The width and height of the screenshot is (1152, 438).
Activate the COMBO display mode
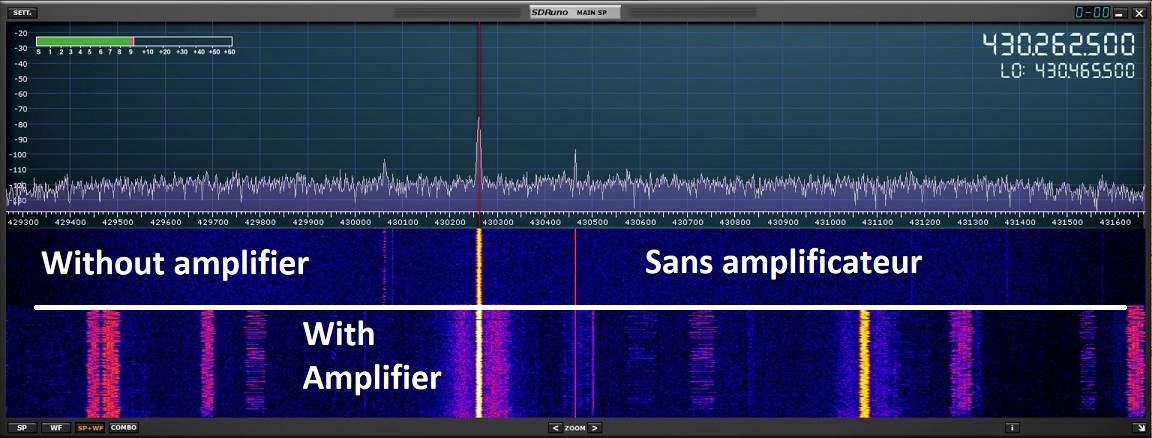(124, 428)
